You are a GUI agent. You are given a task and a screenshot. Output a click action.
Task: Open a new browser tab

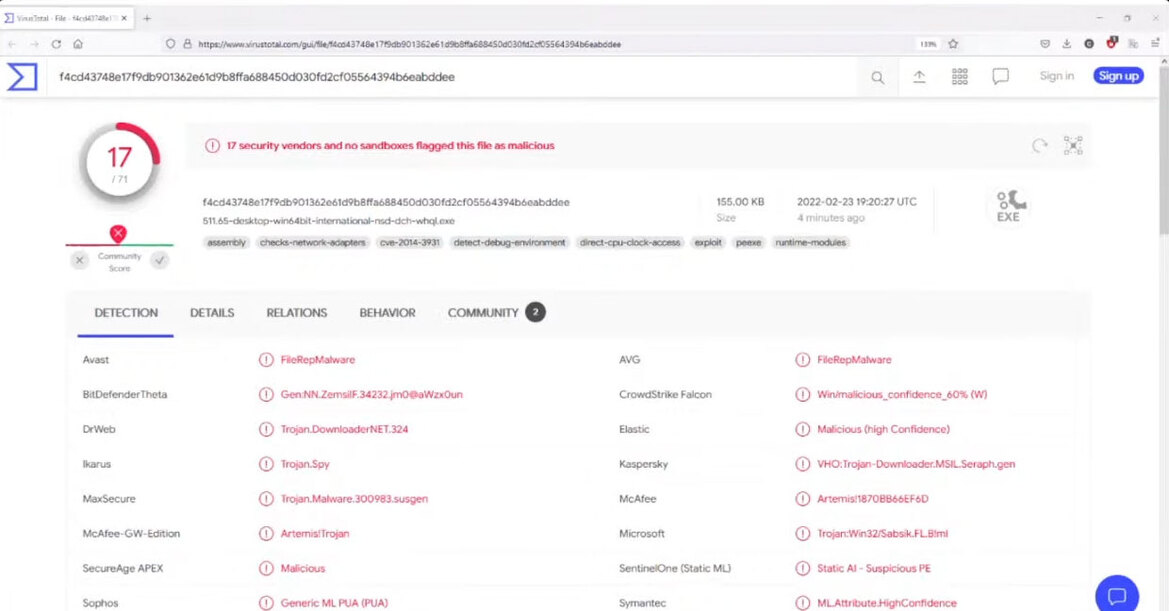pos(147,18)
